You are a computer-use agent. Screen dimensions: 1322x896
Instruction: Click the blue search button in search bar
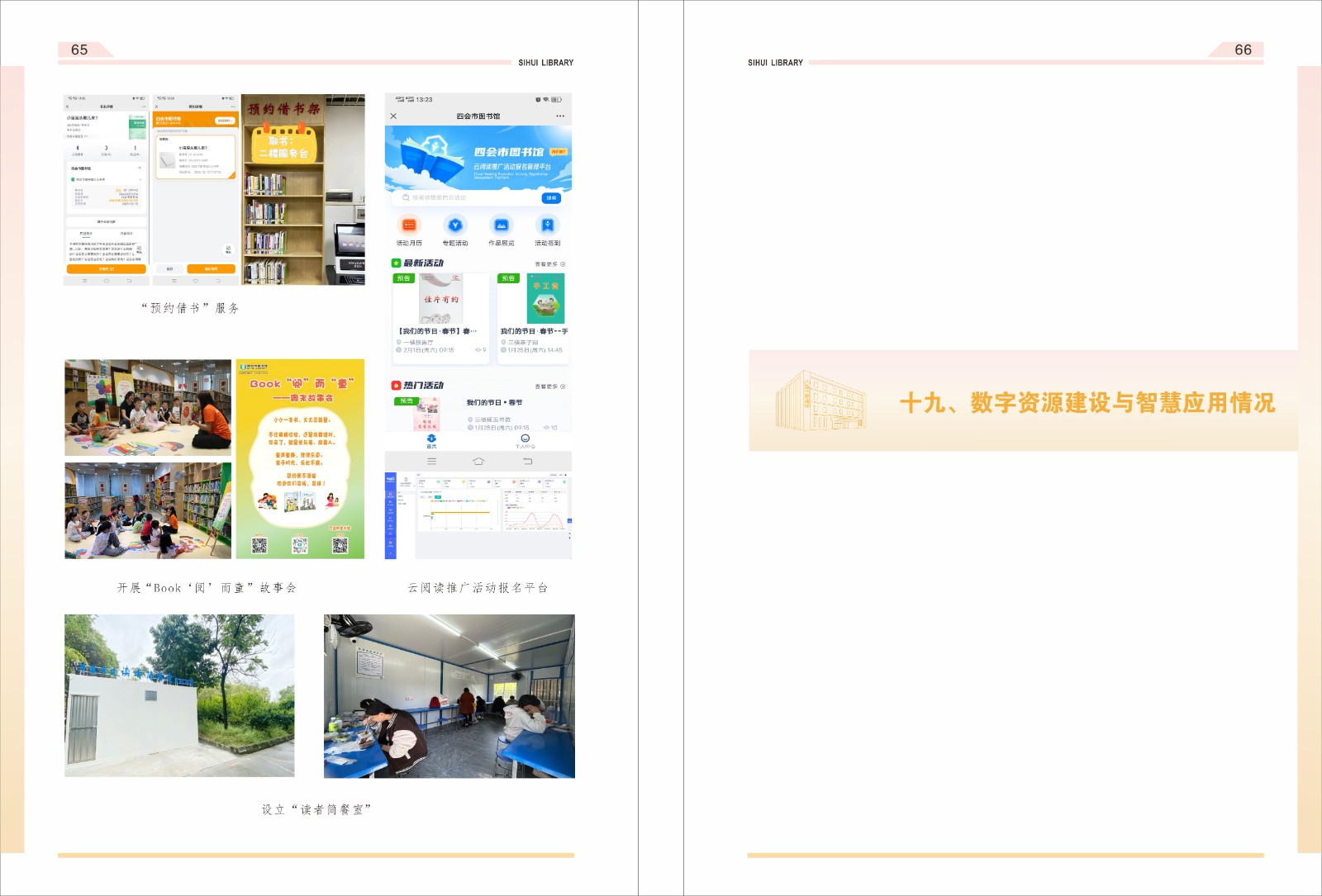551,198
